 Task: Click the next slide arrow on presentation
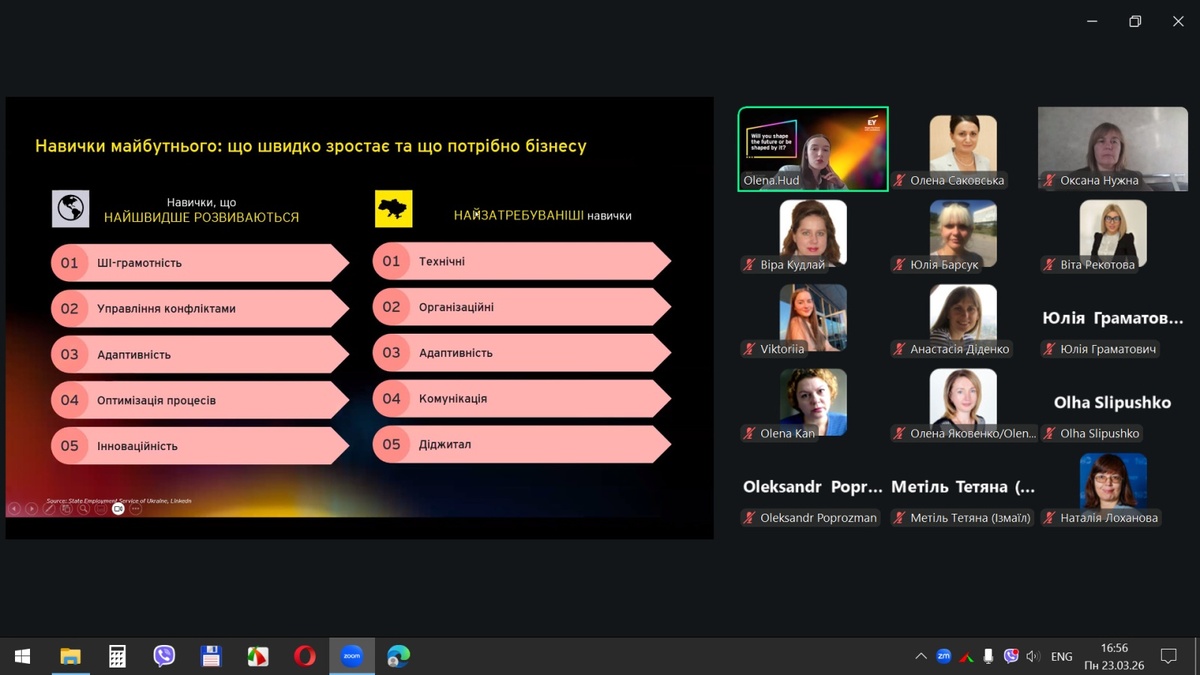coord(31,509)
